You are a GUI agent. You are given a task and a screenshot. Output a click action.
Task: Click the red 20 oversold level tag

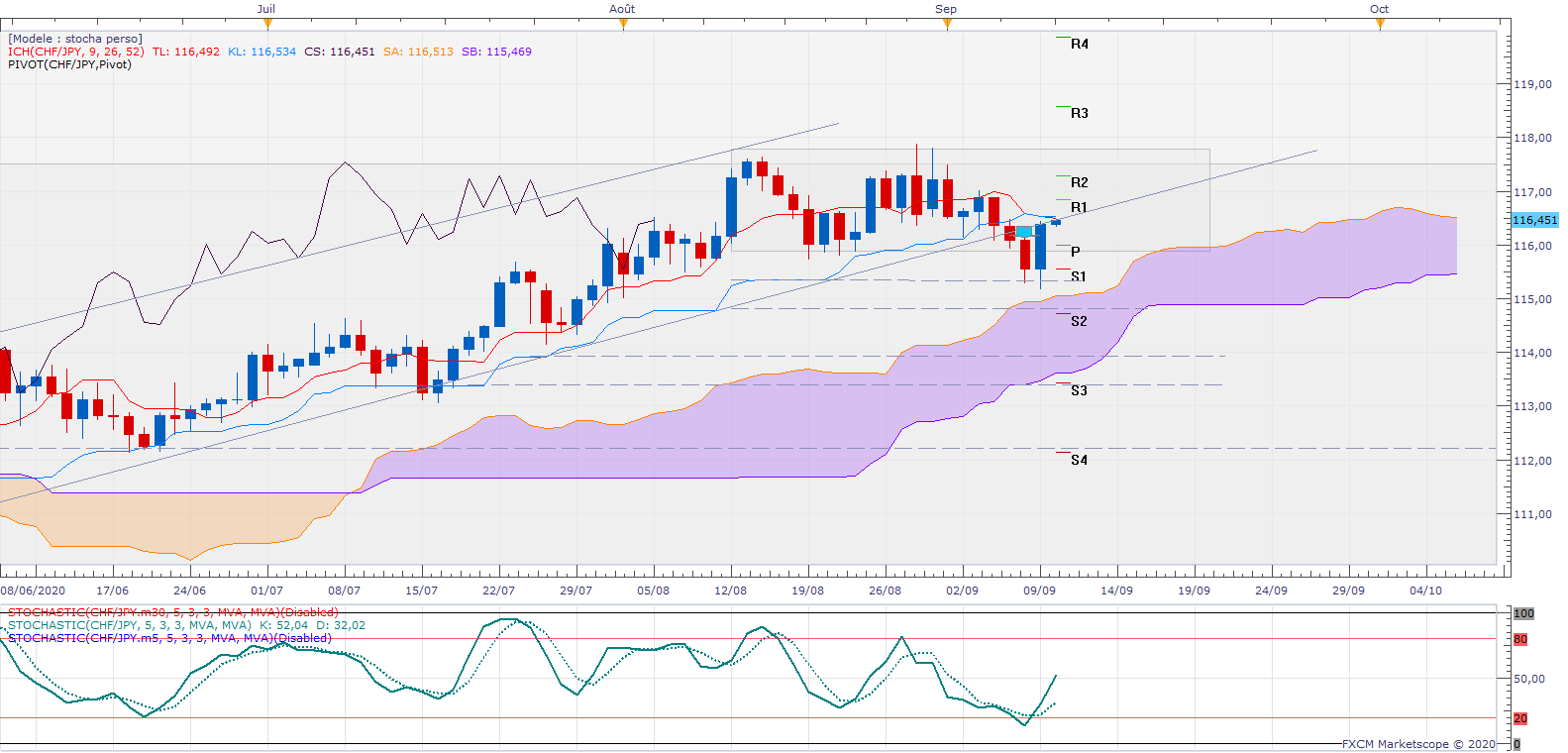pos(1520,718)
